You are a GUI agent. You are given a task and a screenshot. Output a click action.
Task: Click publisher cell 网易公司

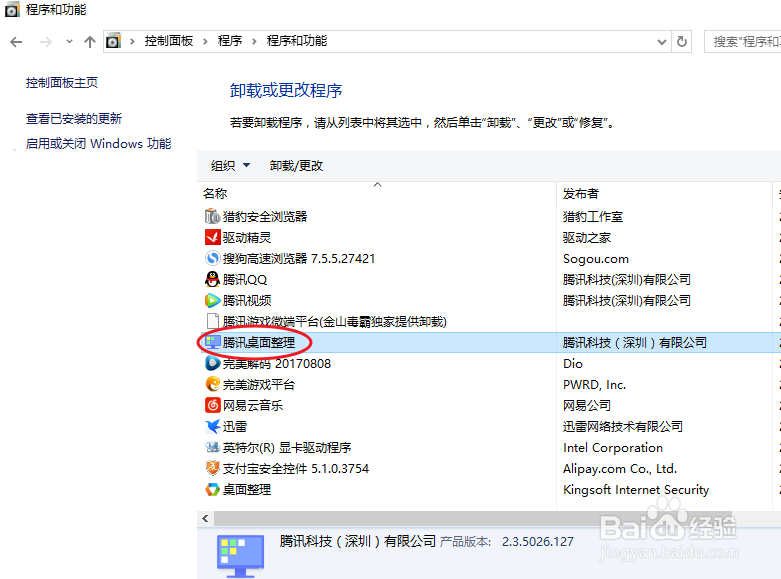point(587,405)
